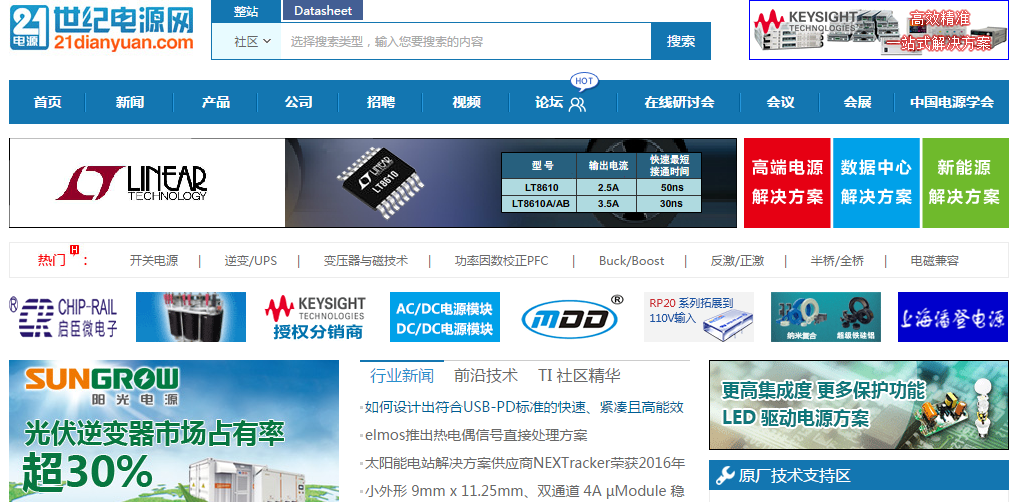Open the AC/DC电源模块 sponsor banner
This screenshot has height=502, width=1010.
coord(444,316)
